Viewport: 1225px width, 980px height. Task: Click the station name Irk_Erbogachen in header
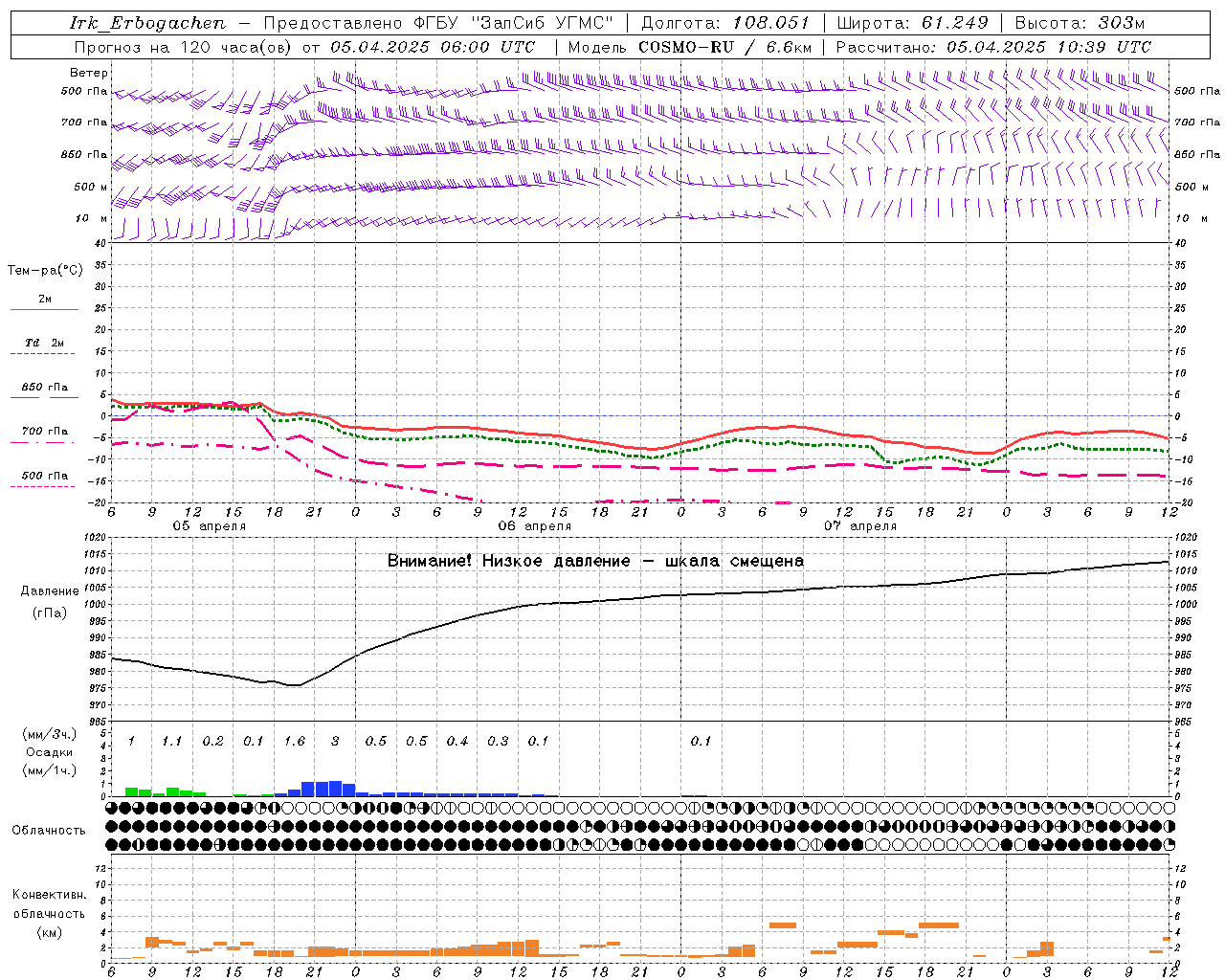pos(147,23)
